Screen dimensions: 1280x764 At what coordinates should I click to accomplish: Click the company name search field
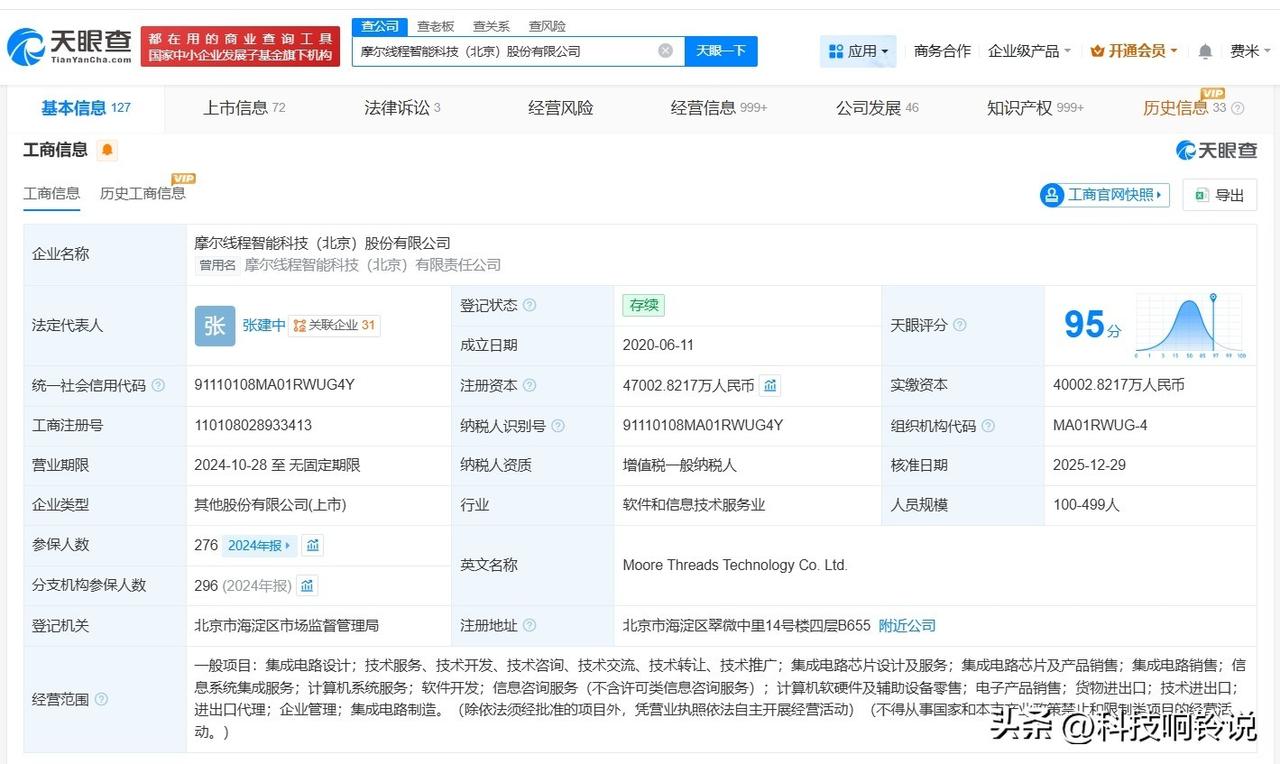point(505,51)
